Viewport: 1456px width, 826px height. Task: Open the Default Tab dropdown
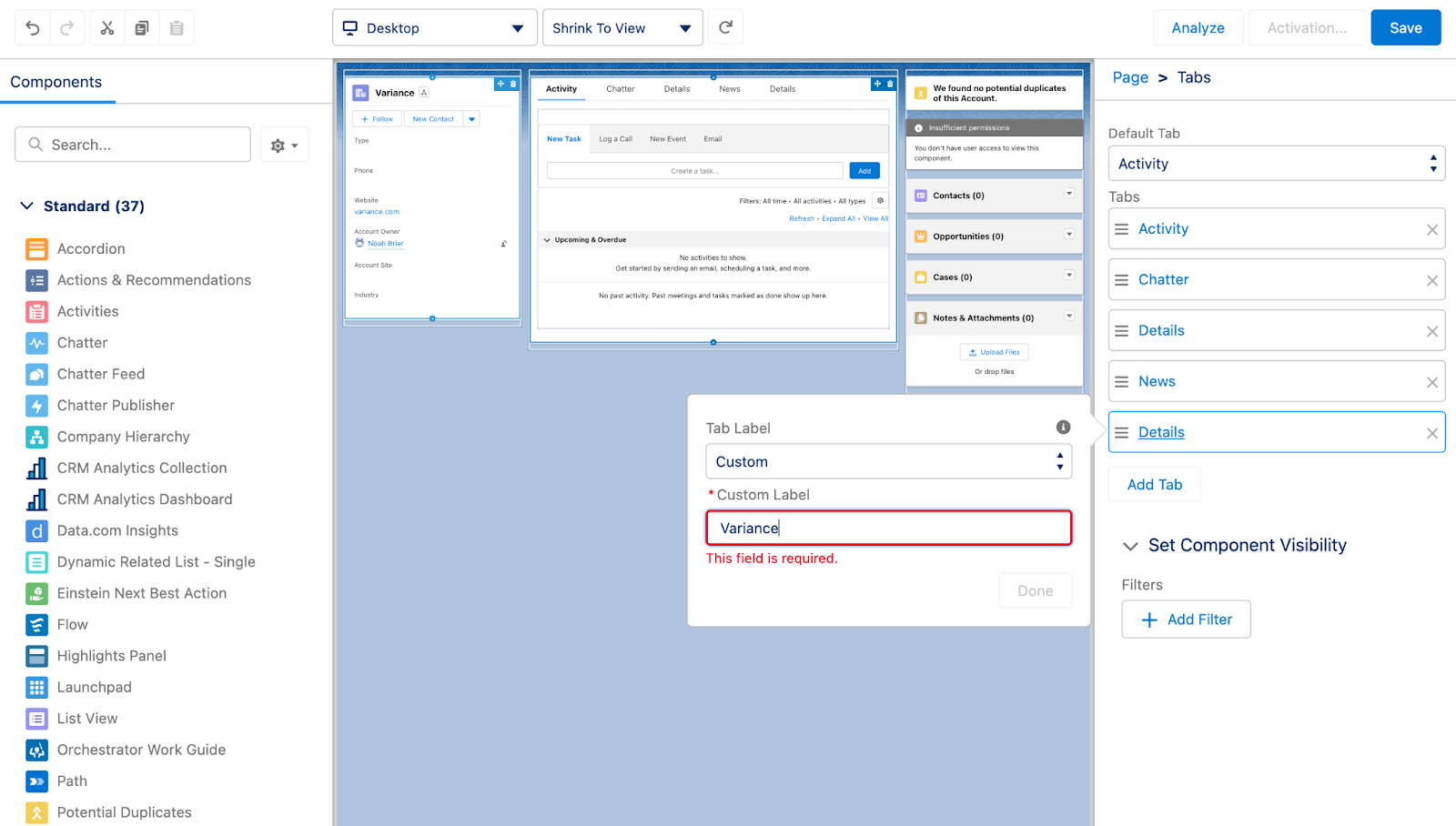click(x=1276, y=164)
